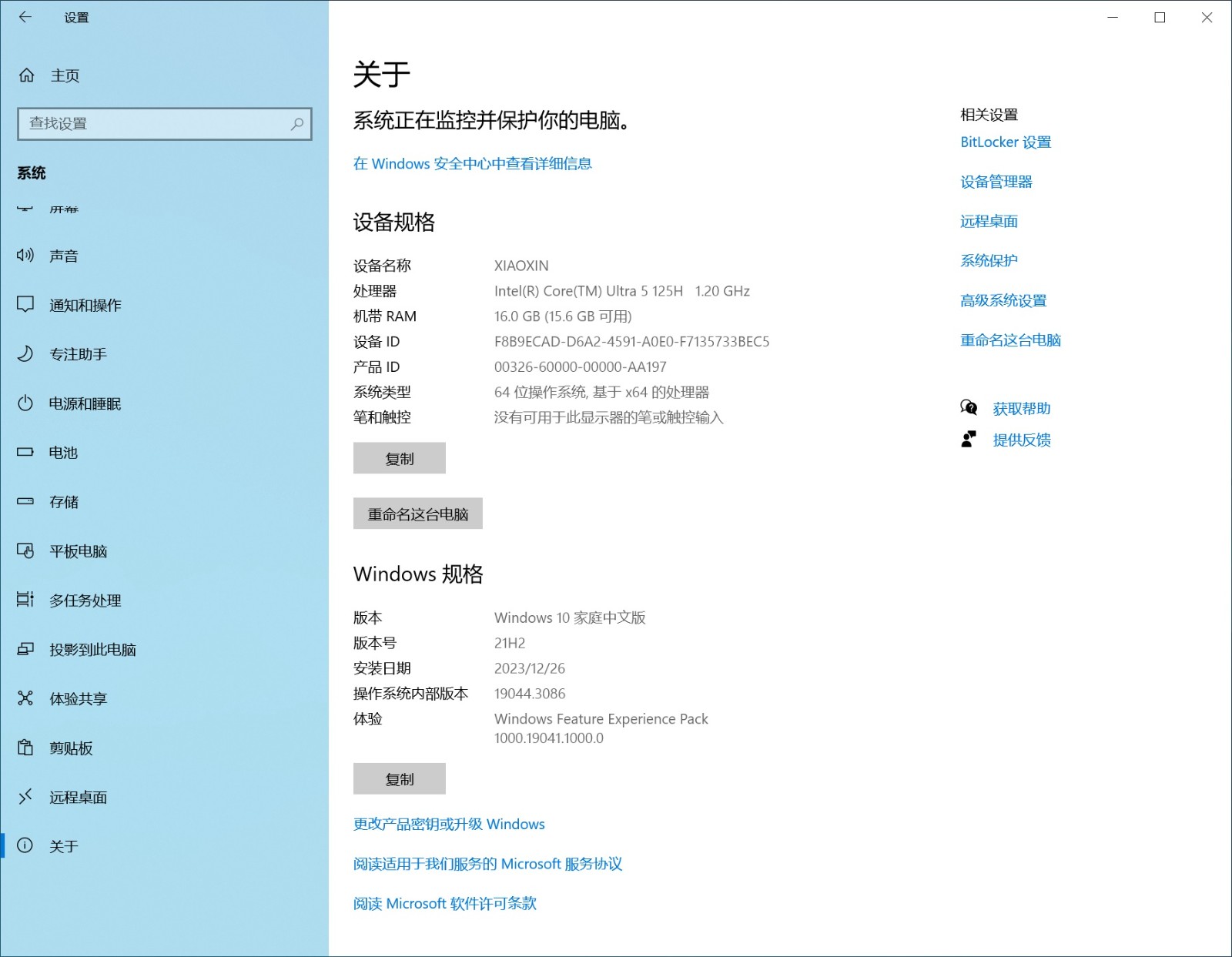The width and height of the screenshot is (1232, 957).
Task: Click inside the 查找设置 search box
Action: (164, 124)
